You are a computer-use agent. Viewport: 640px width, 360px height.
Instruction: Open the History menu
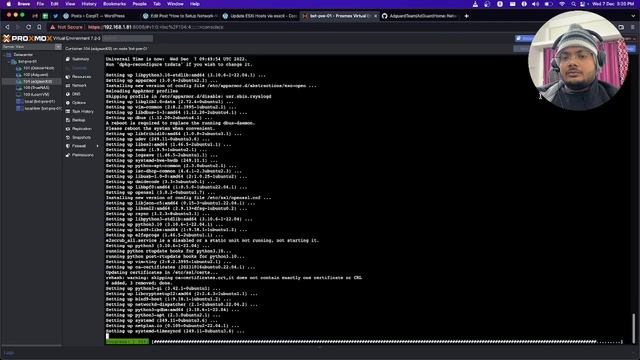point(89,4)
